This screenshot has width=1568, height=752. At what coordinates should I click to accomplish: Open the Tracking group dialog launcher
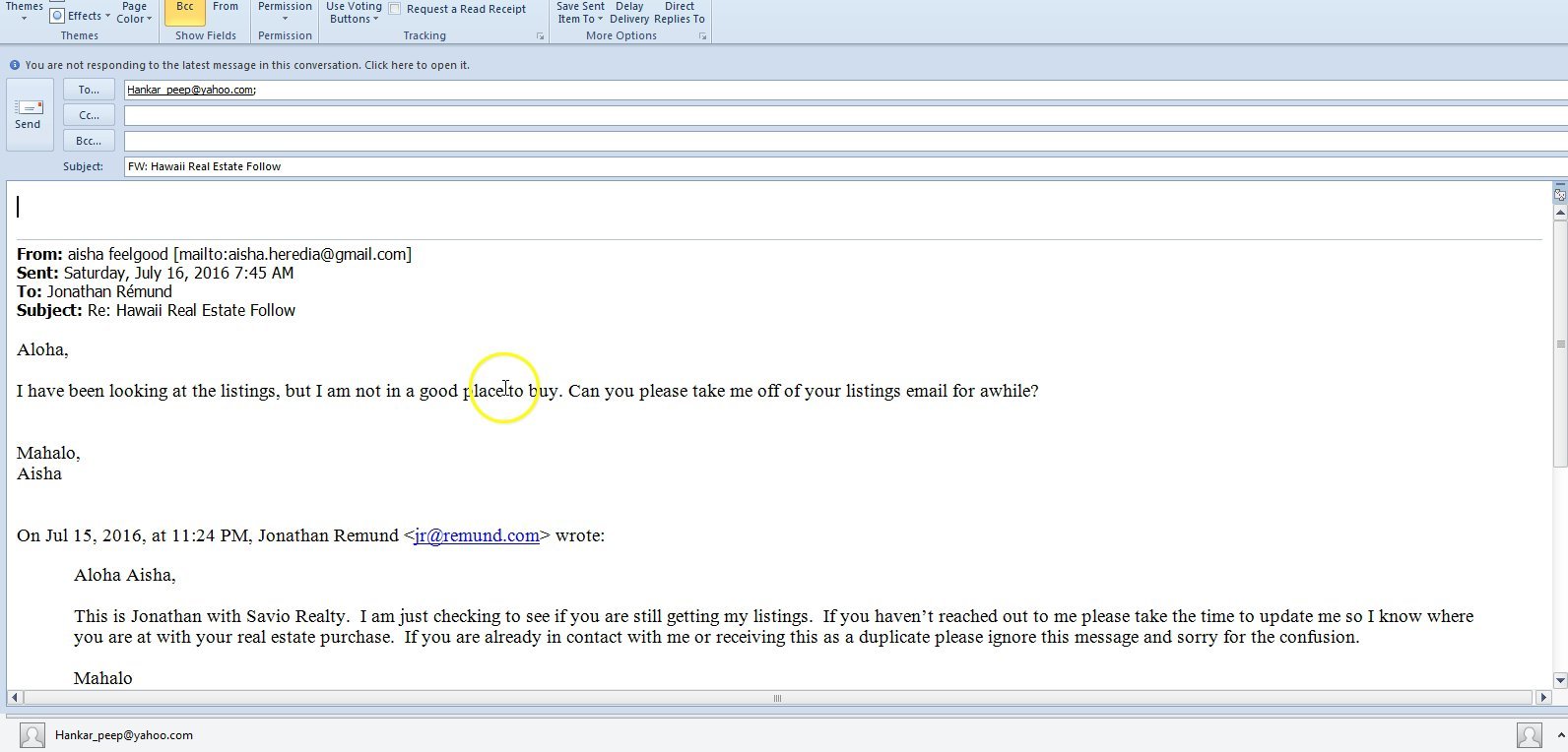(x=540, y=36)
